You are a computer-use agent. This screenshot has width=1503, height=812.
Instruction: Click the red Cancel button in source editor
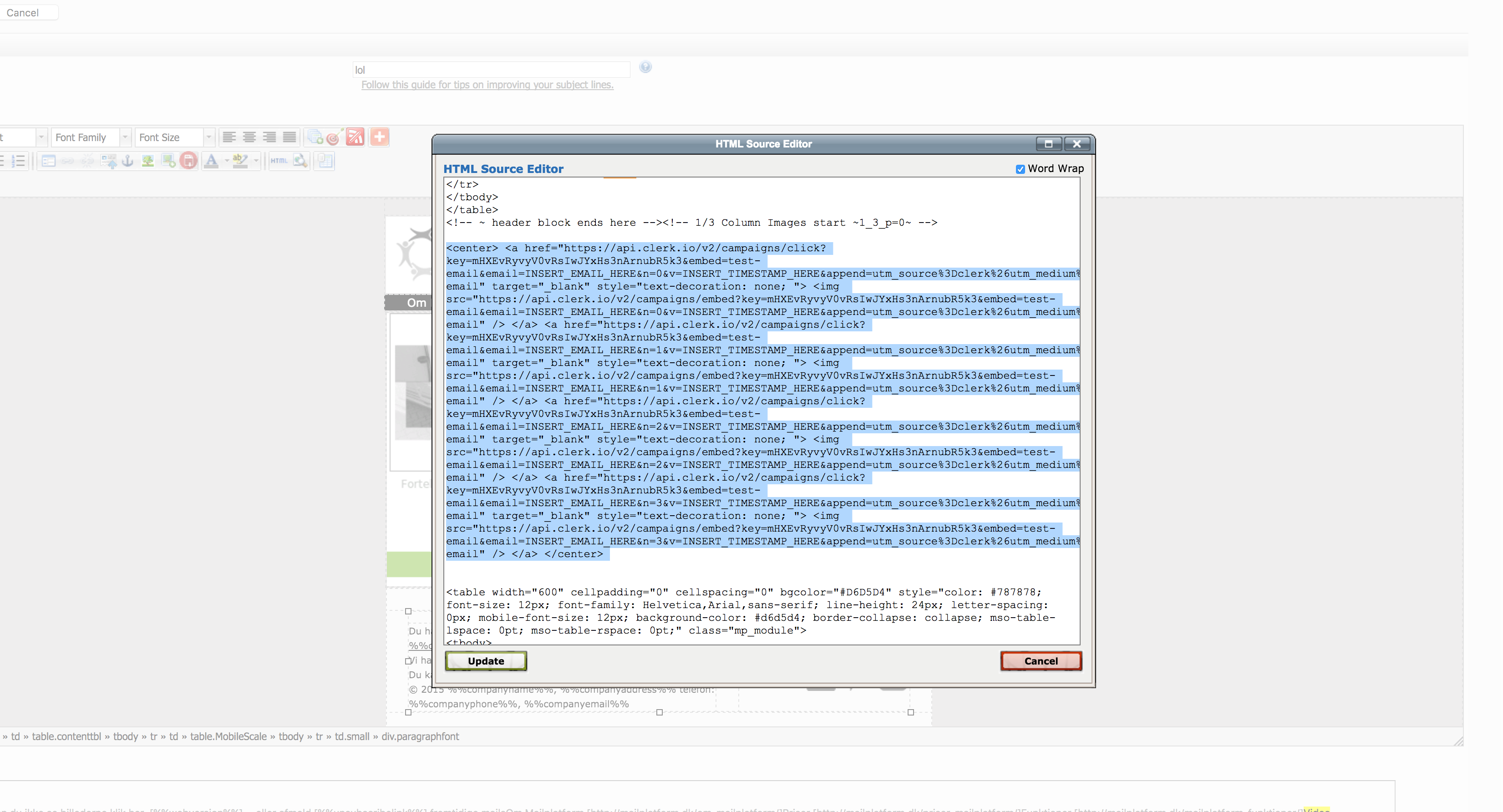[1041, 661]
